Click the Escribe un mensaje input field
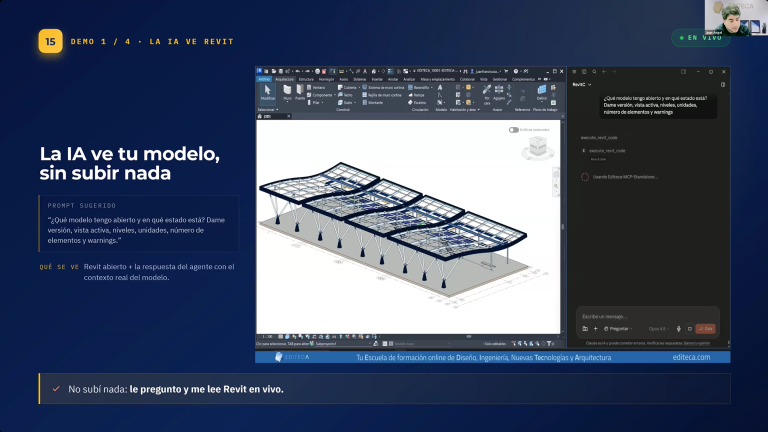 coord(648,316)
